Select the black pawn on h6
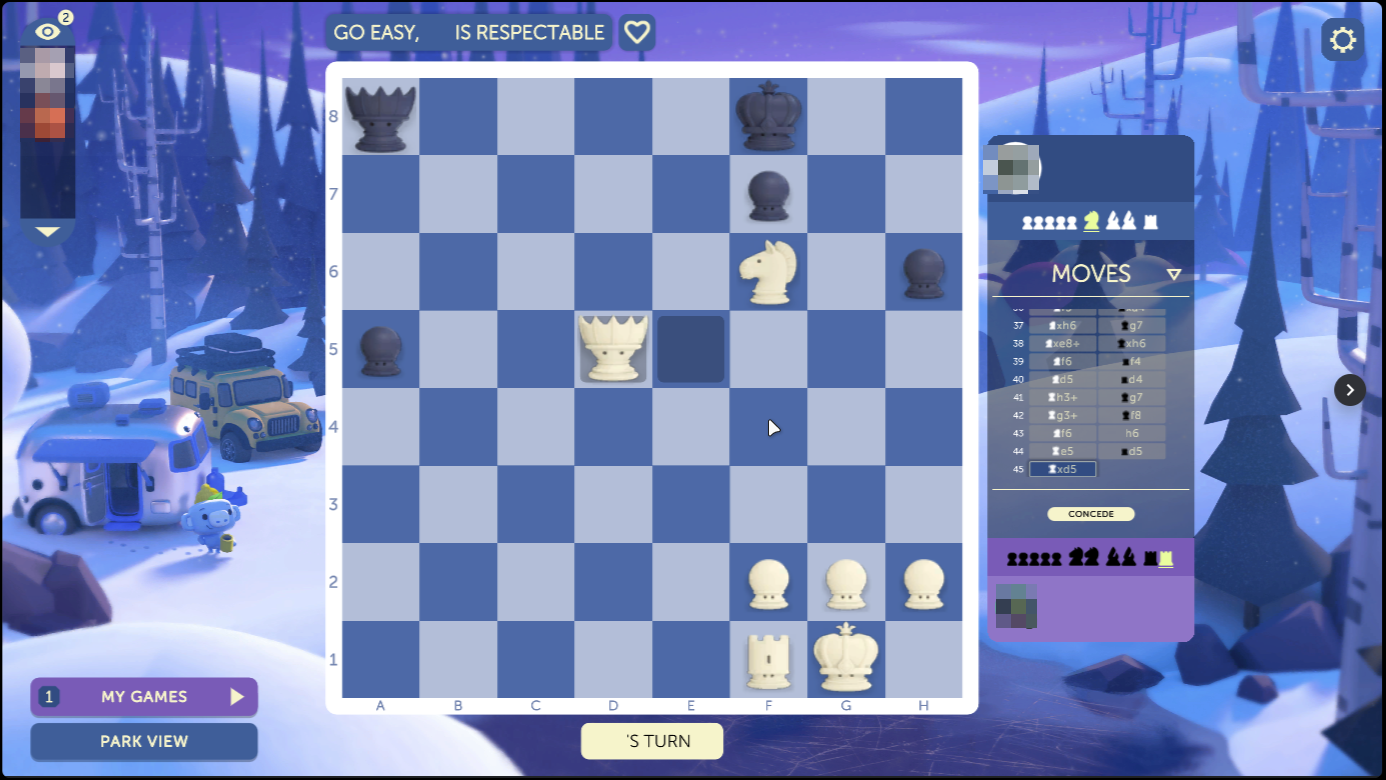Viewport: 1386px width, 780px height. 923,272
